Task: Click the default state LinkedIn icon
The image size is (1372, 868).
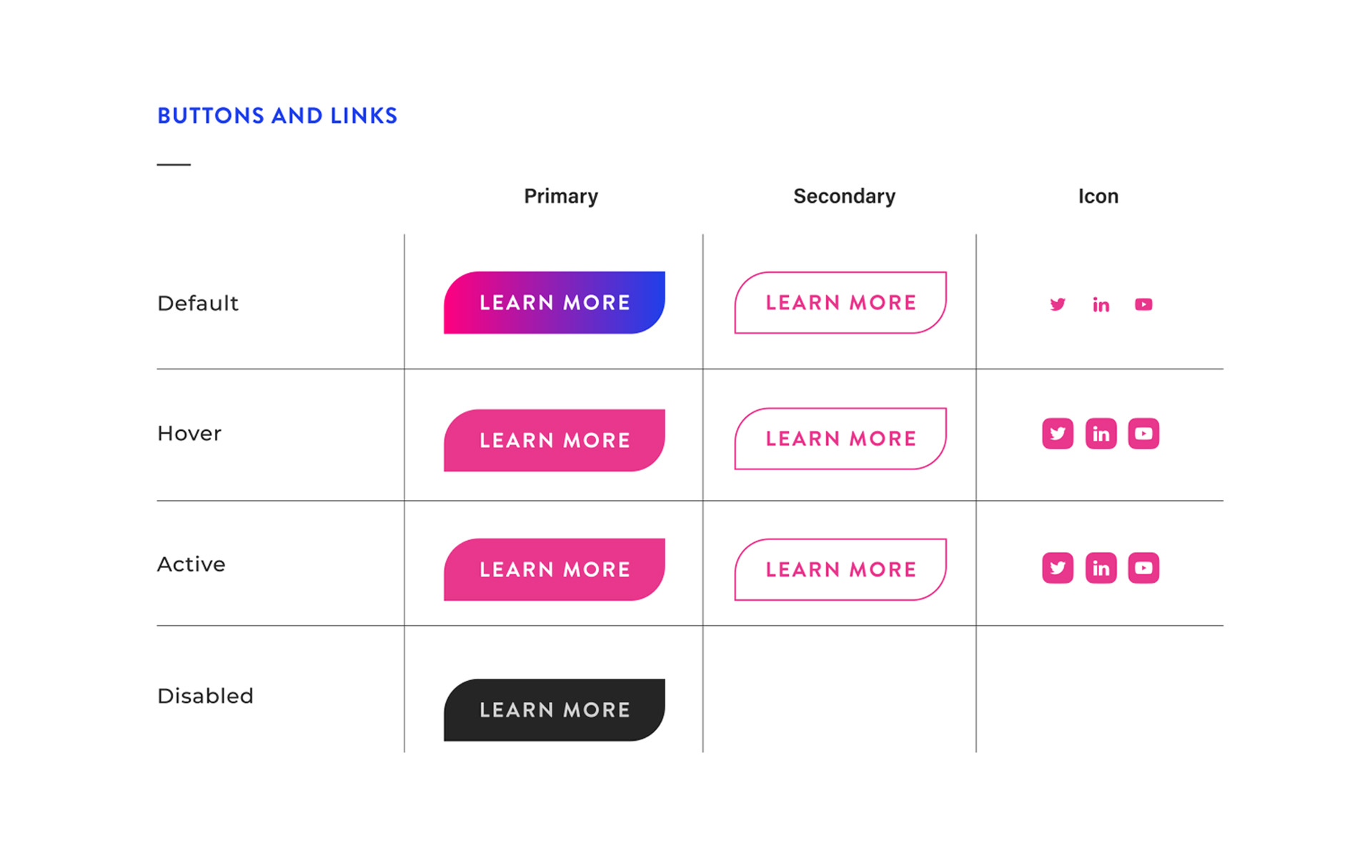Action: pyautogui.click(x=1100, y=304)
